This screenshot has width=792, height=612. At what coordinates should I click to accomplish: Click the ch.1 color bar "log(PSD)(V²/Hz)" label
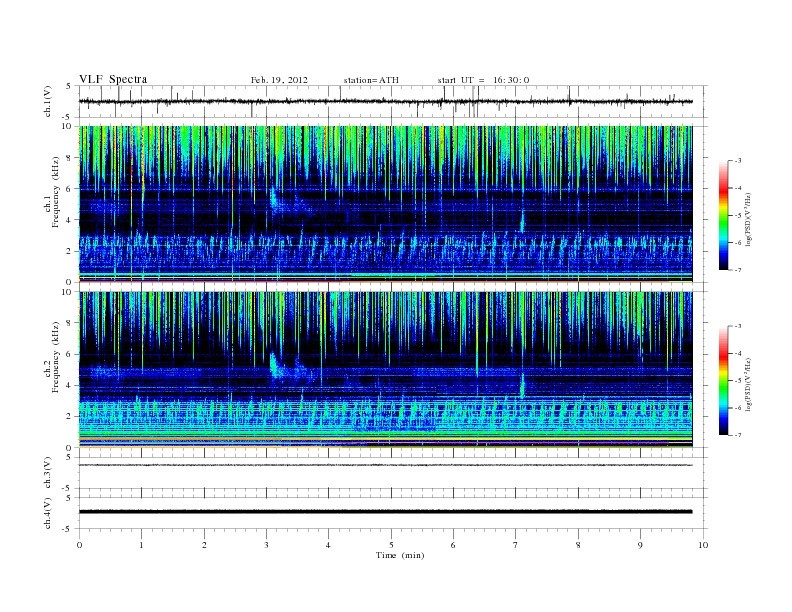tap(749, 219)
